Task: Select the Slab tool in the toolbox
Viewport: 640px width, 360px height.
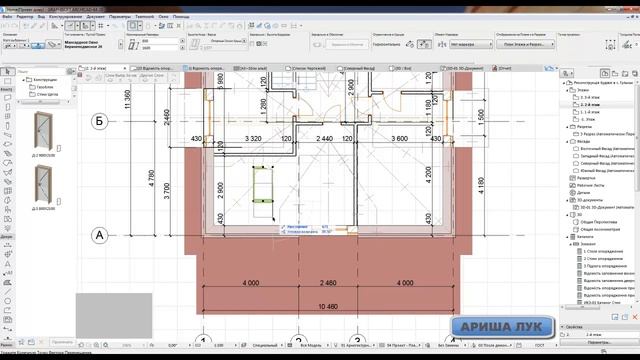Action: tap(7, 144)
